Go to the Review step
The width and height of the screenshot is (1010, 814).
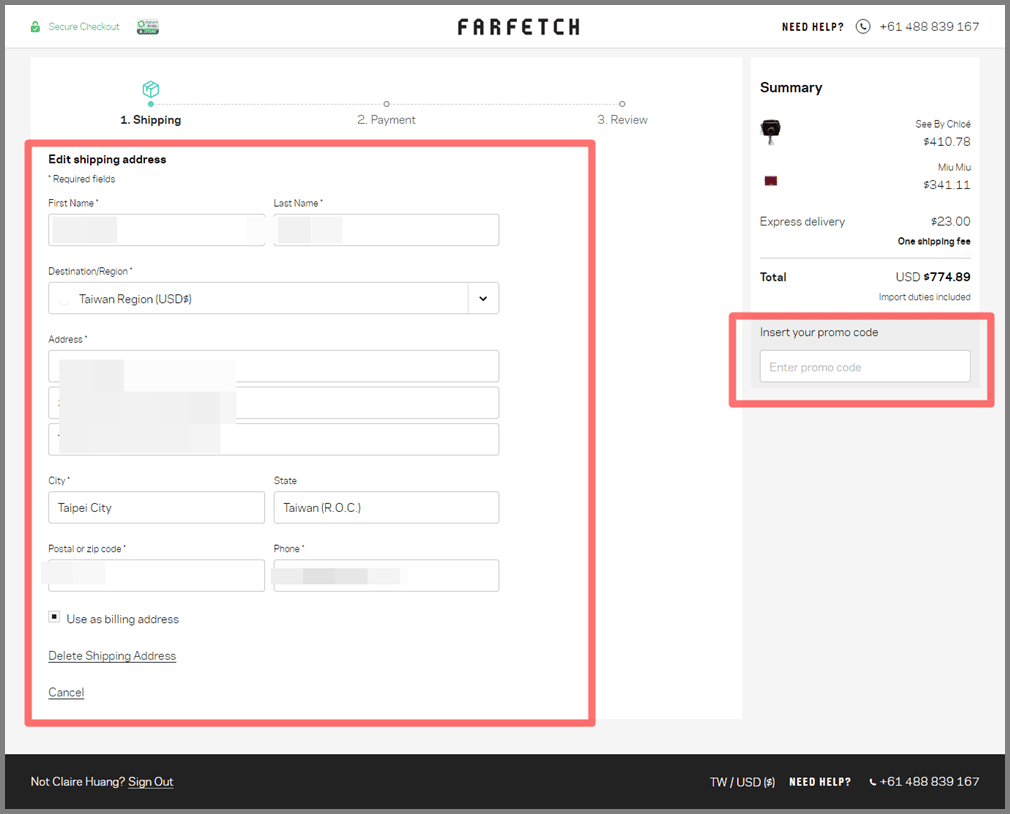[x=622, y=119]
